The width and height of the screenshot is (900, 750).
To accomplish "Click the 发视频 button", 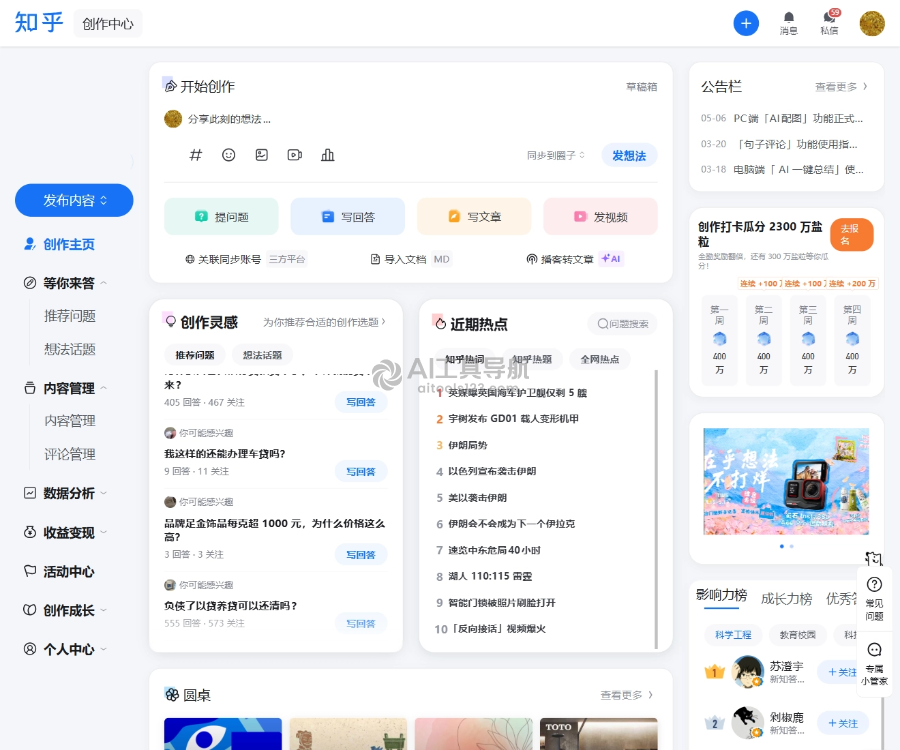I will (x=600, y=216).
